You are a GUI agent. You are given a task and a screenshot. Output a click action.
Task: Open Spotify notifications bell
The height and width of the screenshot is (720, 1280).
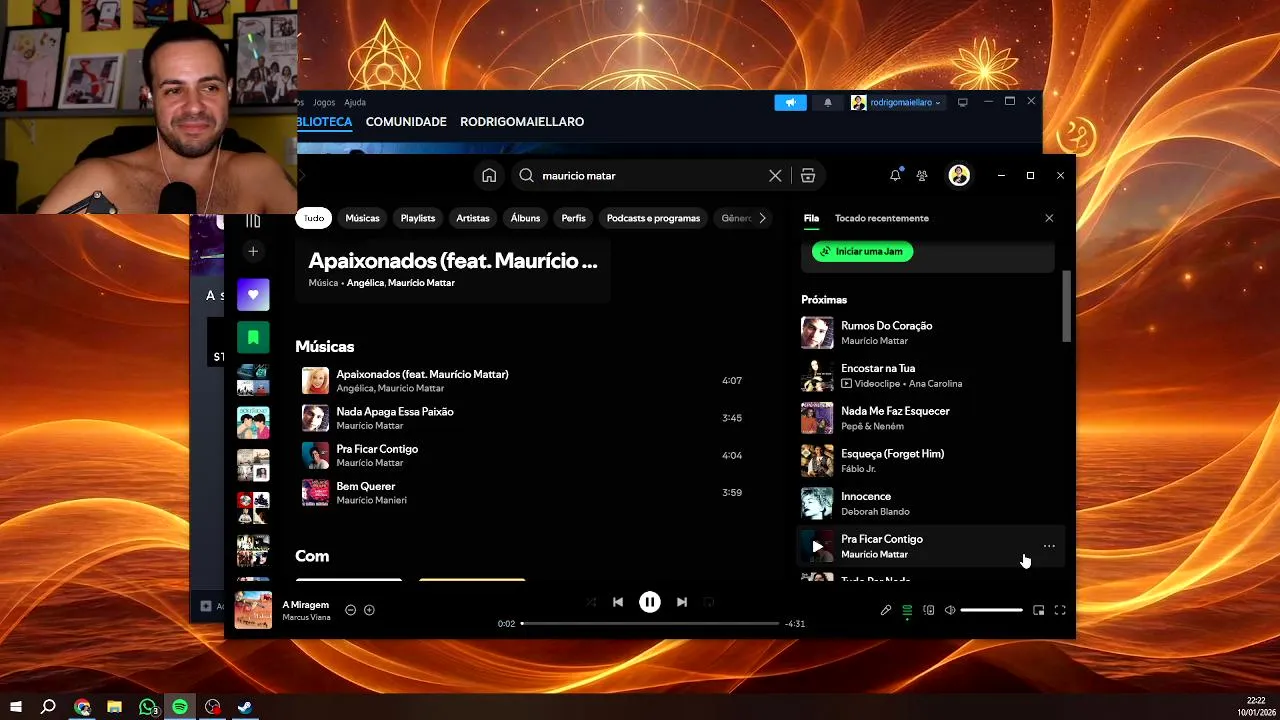click(x=895, y=175)
